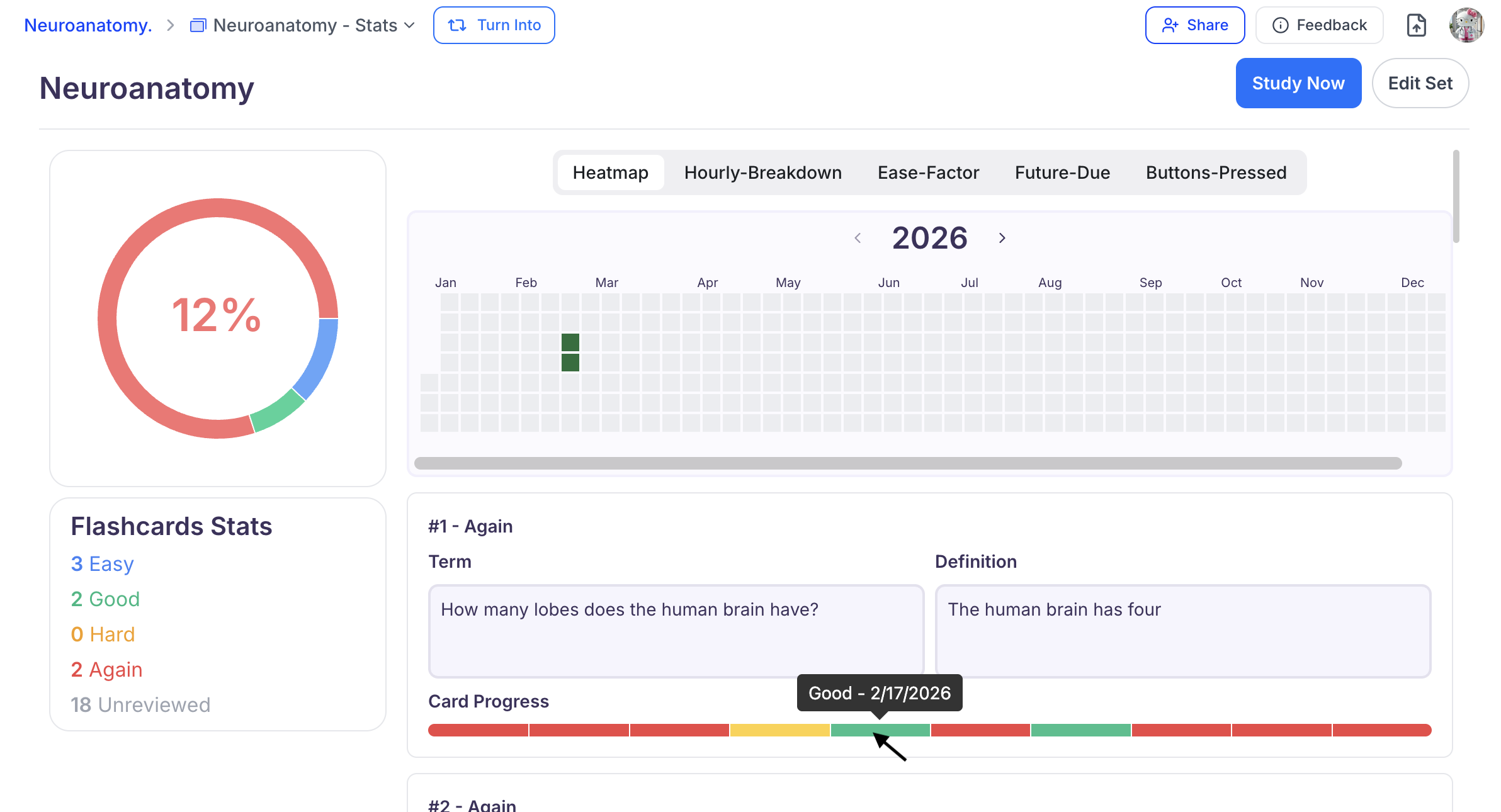Switch to the Ease-Factor tab

(928, 172)
